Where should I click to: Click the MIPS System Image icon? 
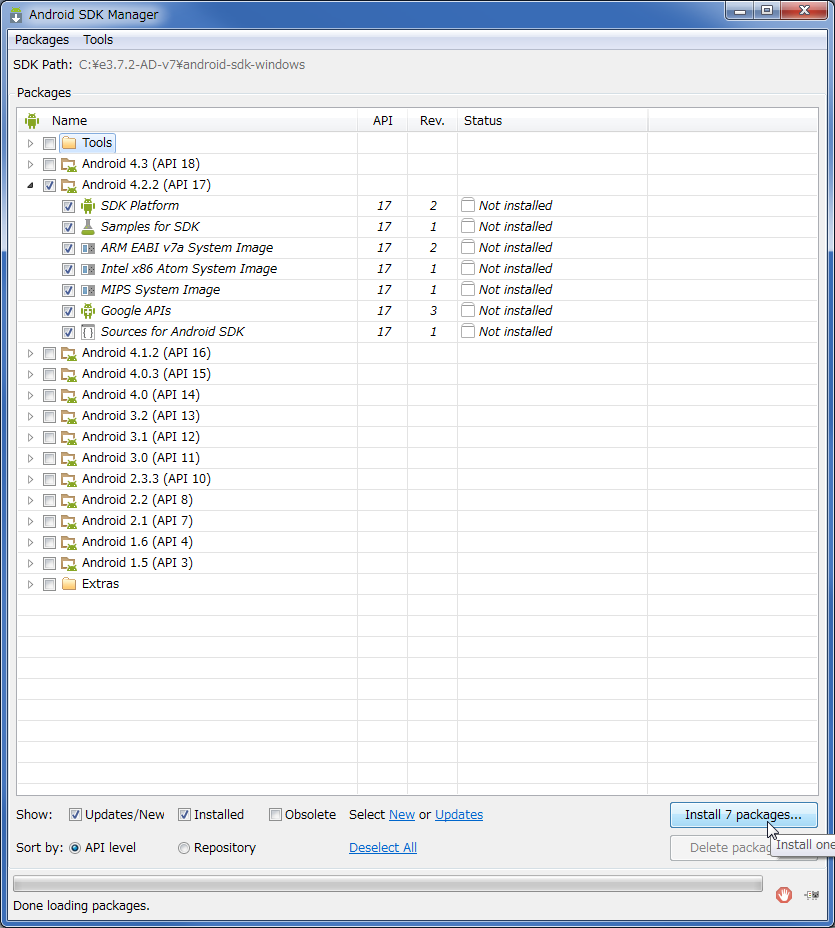click(x=88, y=290)
